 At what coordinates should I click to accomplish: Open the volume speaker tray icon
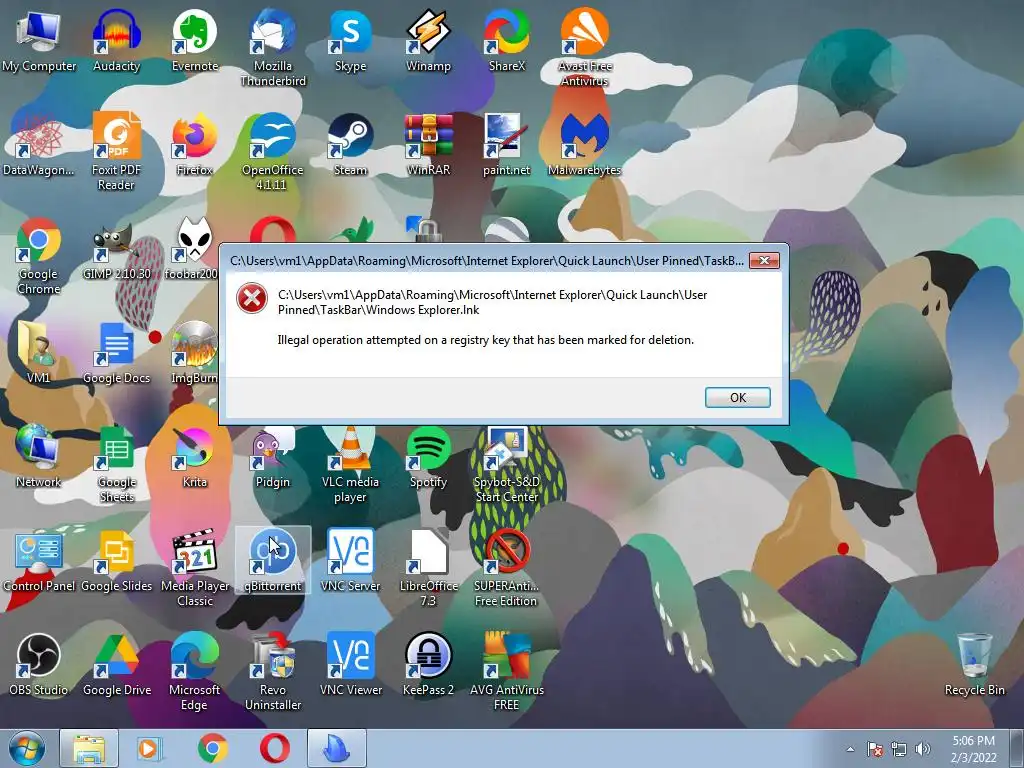point(922,749)
